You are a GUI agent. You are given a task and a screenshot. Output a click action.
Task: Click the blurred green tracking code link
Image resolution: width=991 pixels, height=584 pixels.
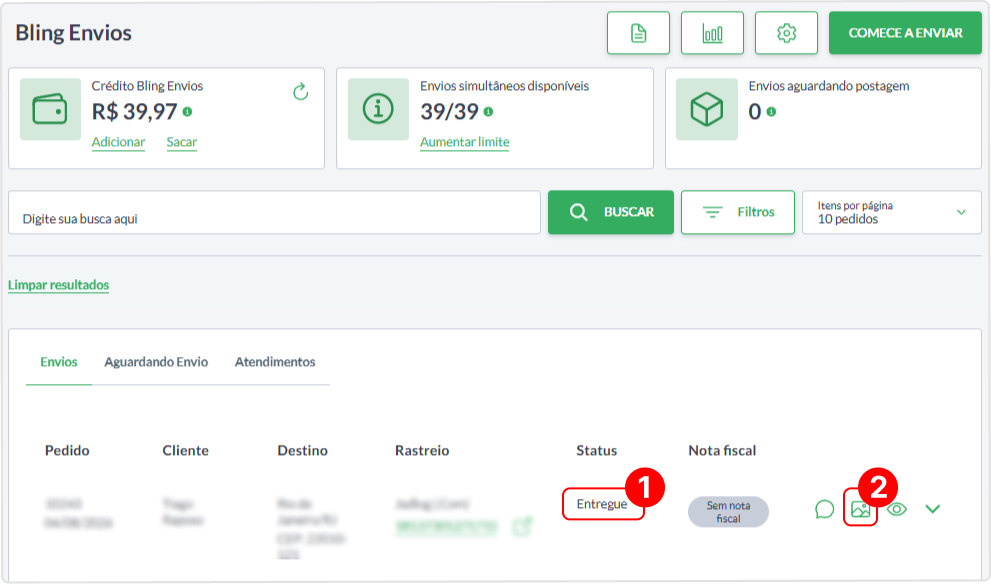(446, 526)
